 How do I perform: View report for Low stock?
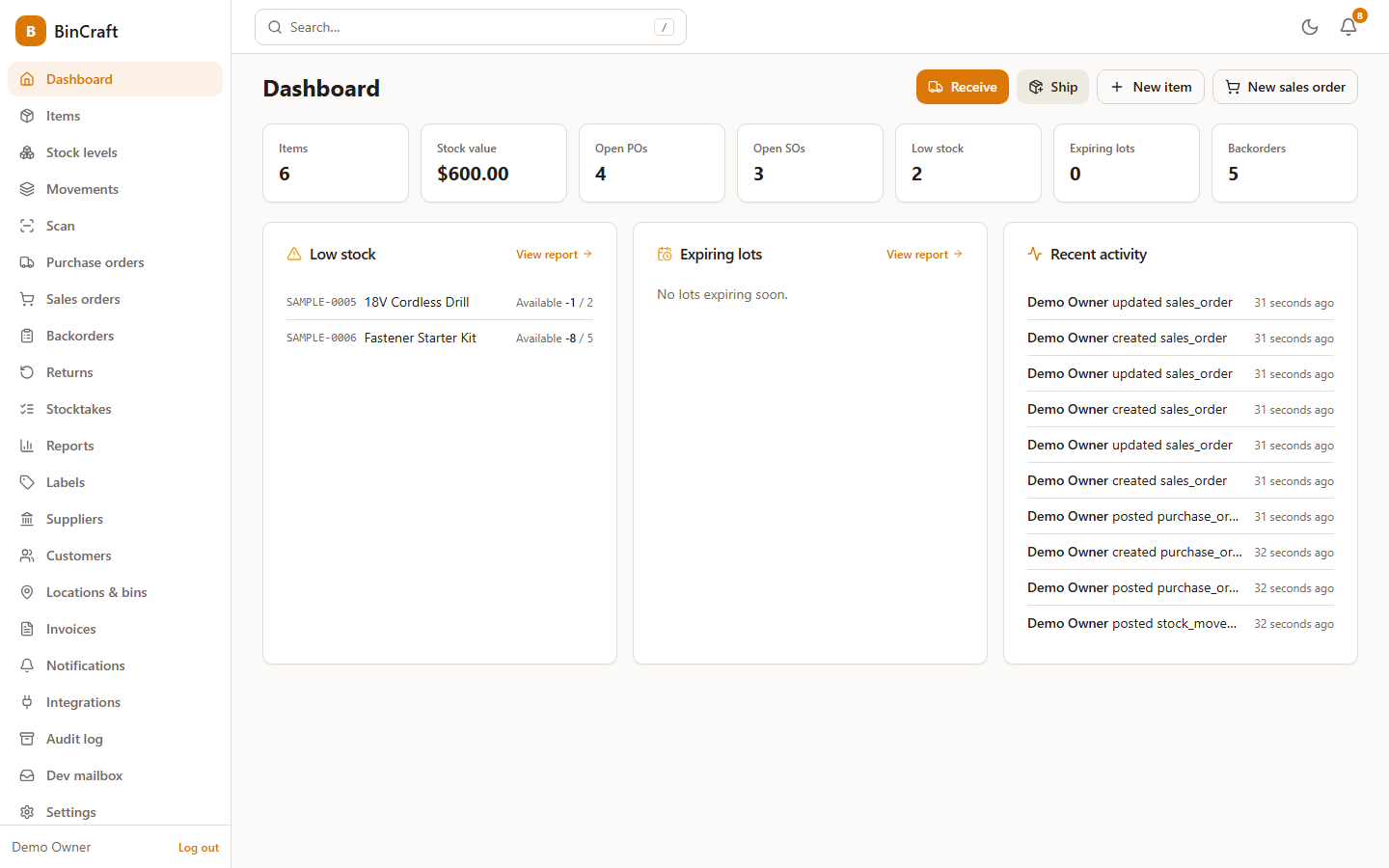click(x=555, y=255)
